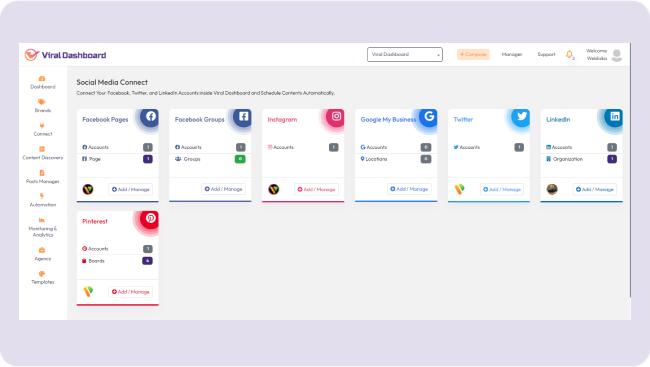Click the Social Media Connect heading
Image resolution: width=650 pixels, height=367 pixels.
[112, 82]
